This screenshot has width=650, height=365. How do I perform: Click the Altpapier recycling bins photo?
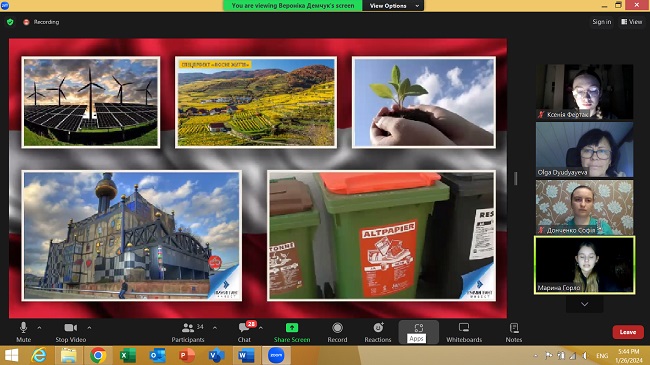(381, 235)
